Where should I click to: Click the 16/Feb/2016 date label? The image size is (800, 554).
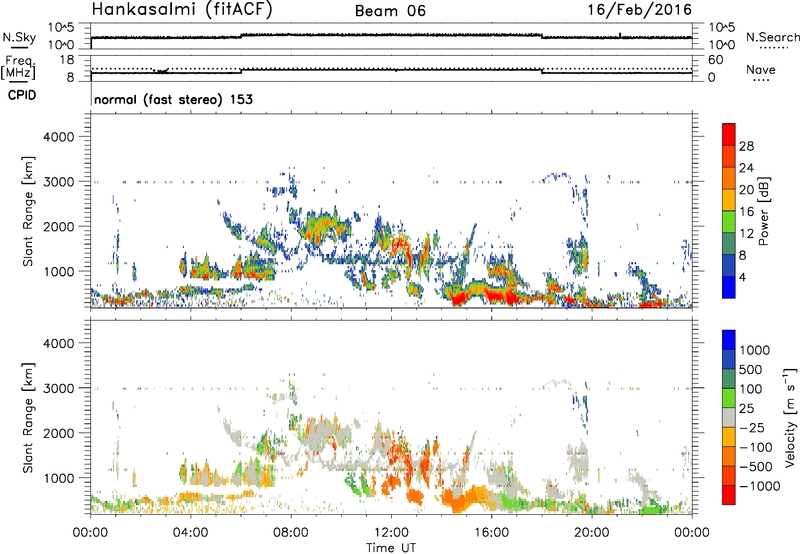pyautogui.click(x=640, y=9)
